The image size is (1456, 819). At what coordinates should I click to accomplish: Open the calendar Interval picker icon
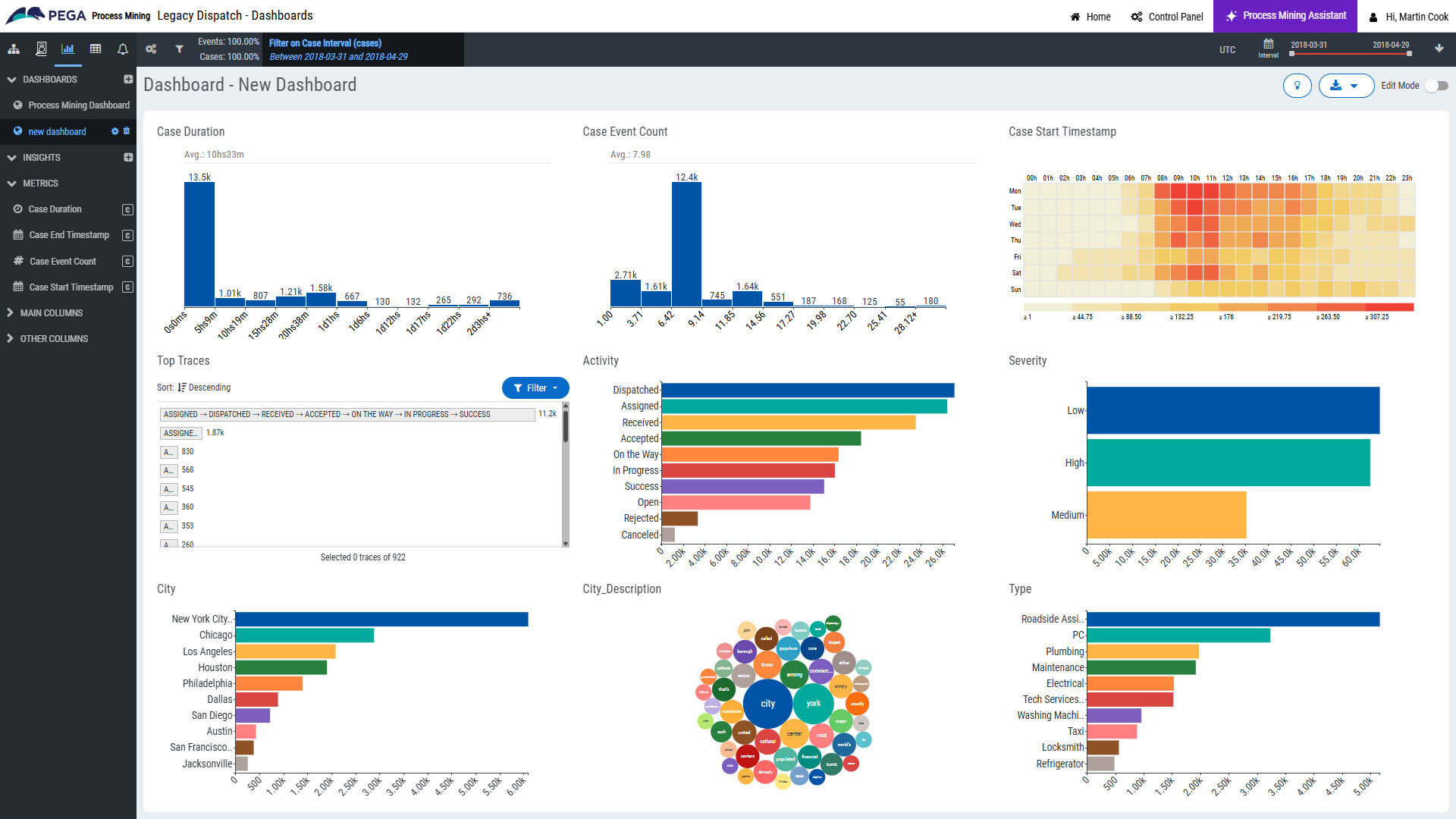point(1268,45)
